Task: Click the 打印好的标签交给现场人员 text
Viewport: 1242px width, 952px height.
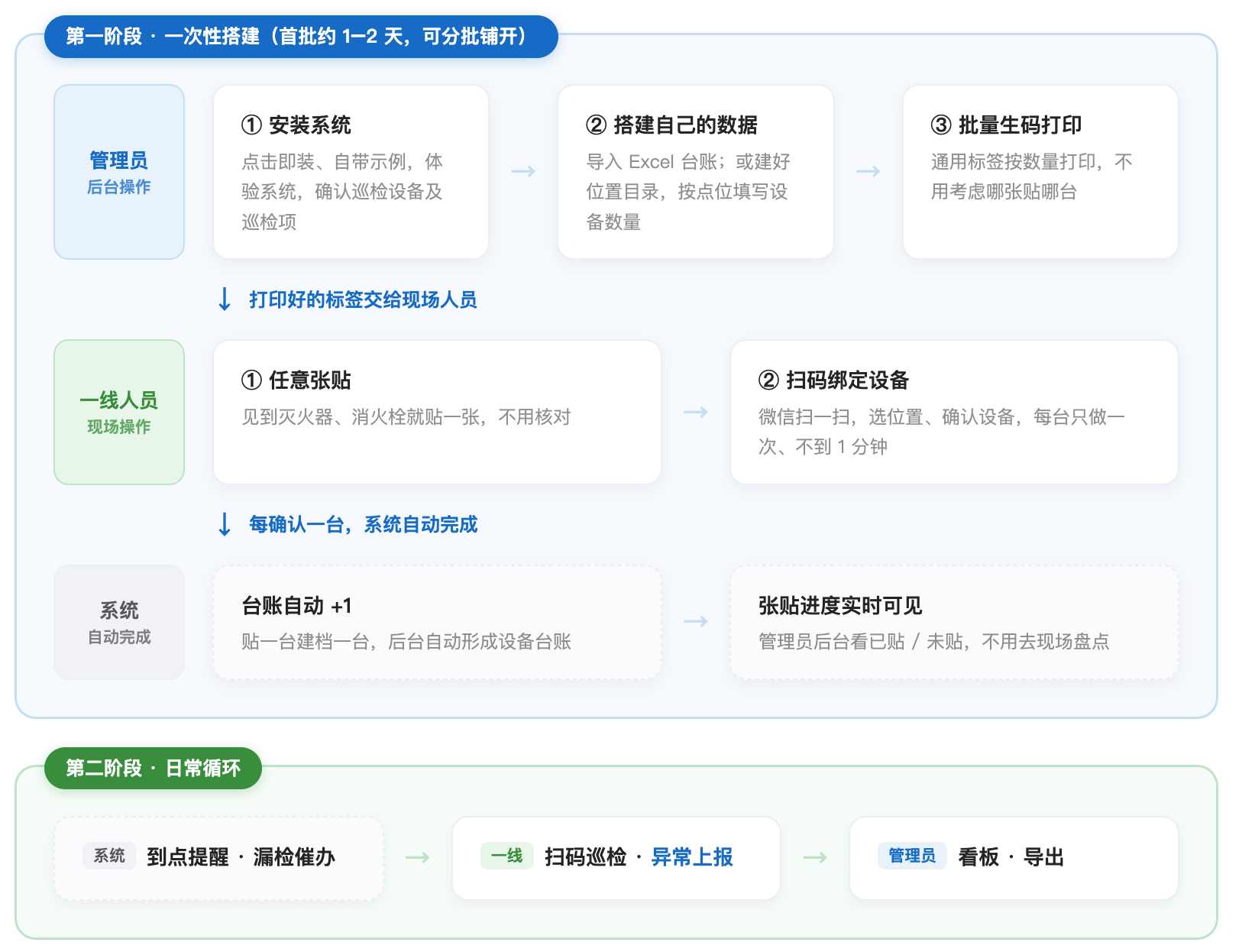Action: click(x=363, y=300)
